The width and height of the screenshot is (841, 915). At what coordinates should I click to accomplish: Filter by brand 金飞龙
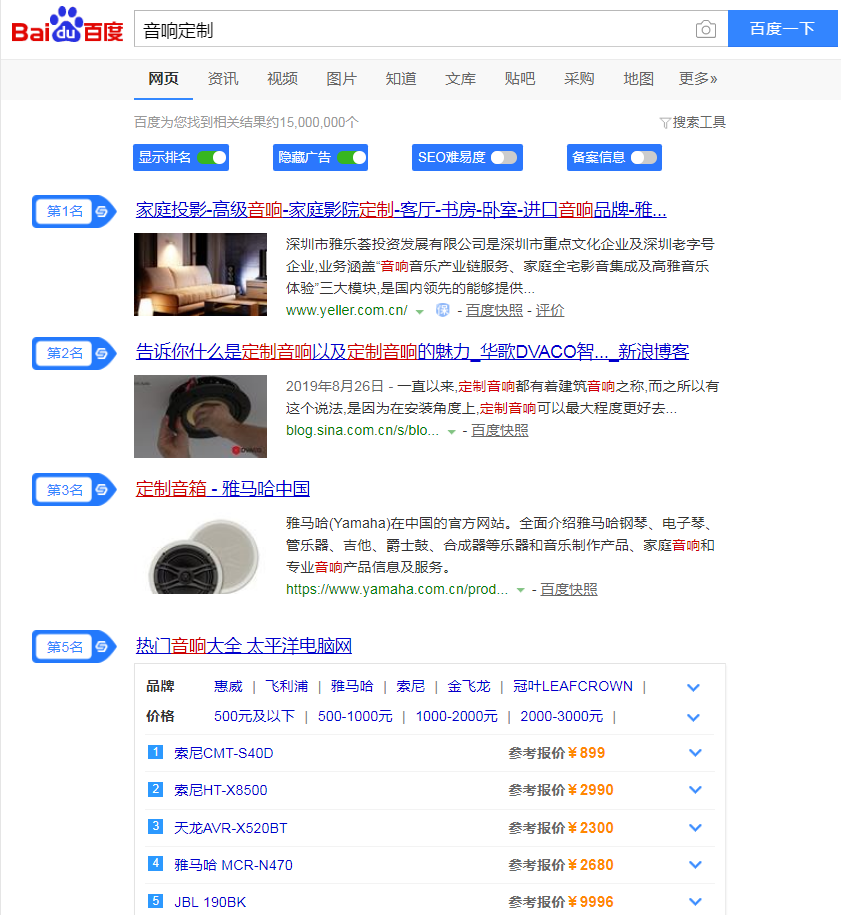click(x=469, y=686)
